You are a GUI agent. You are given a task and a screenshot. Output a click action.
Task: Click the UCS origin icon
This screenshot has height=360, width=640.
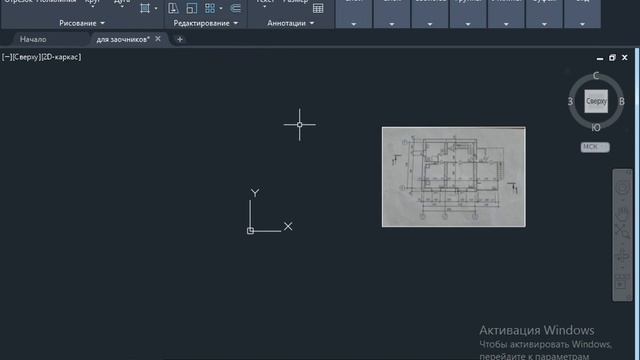250,231
